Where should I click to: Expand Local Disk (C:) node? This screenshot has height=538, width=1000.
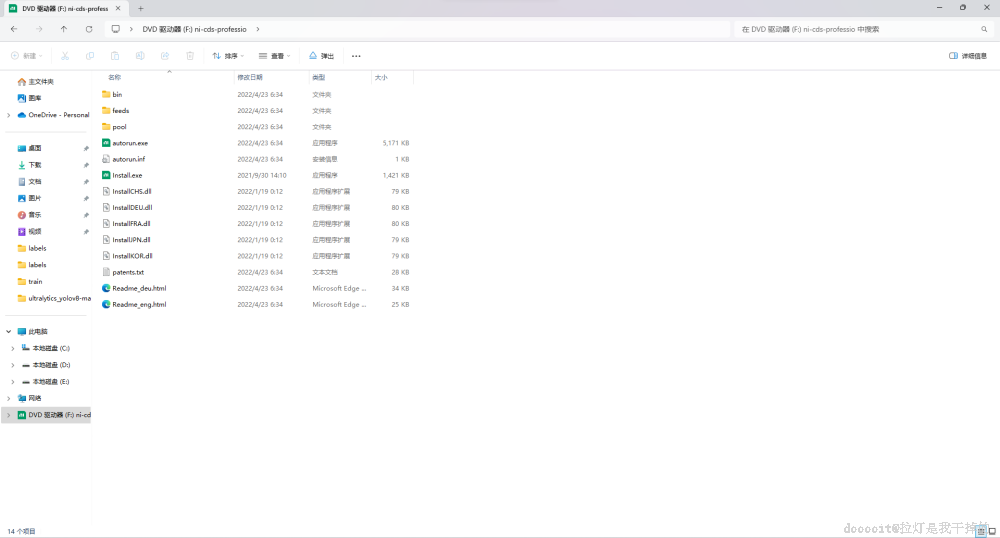13,348
